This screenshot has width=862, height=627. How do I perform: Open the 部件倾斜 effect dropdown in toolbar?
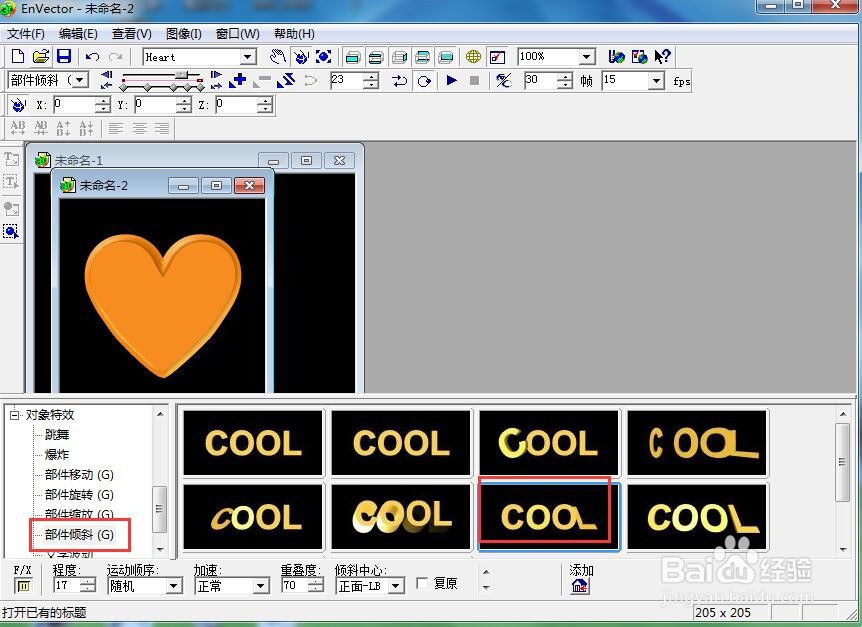[81, 80]
